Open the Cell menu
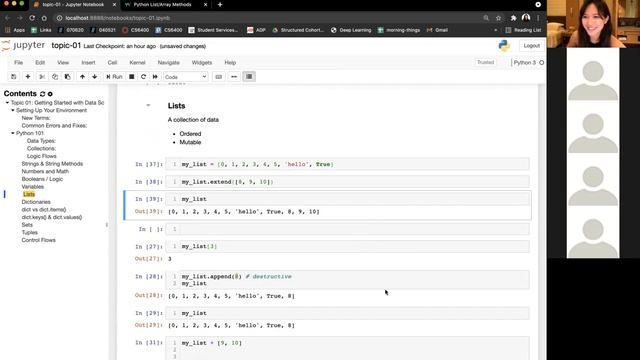 [112, 62]
